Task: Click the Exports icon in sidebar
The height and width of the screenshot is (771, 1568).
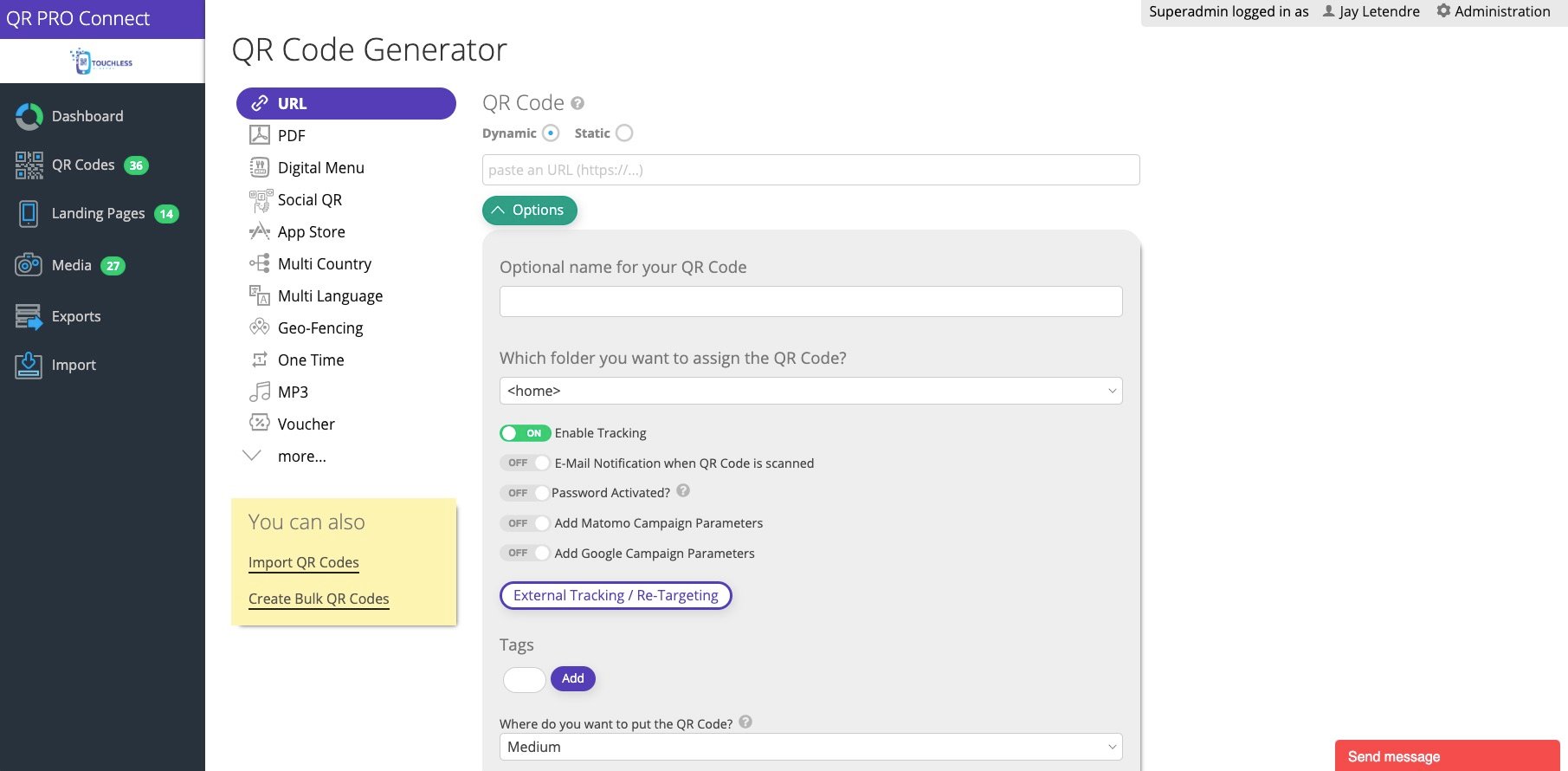Action: [x=29, y=317]
